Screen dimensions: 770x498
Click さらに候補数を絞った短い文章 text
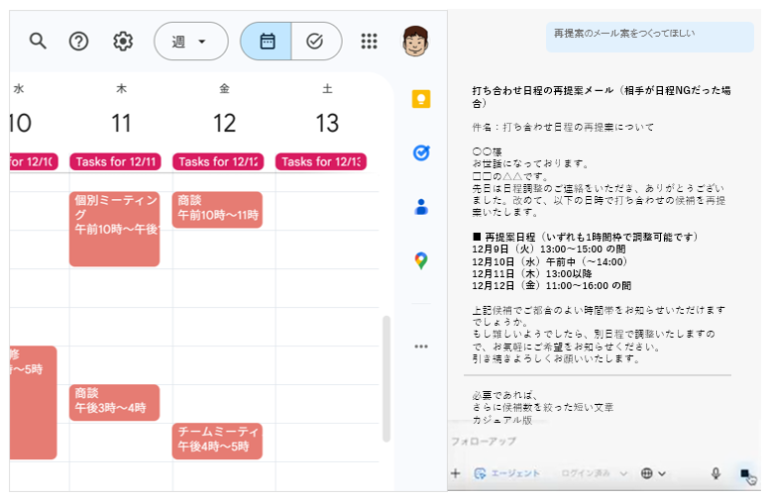click(x=543, y=408)
